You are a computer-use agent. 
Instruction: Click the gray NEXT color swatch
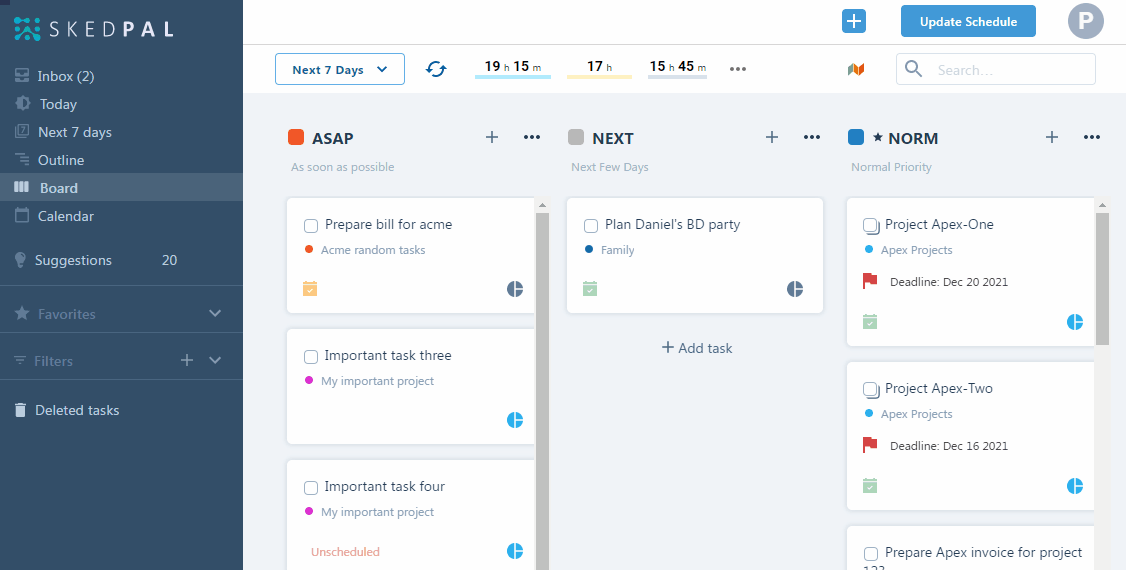[x=575, y=137]
